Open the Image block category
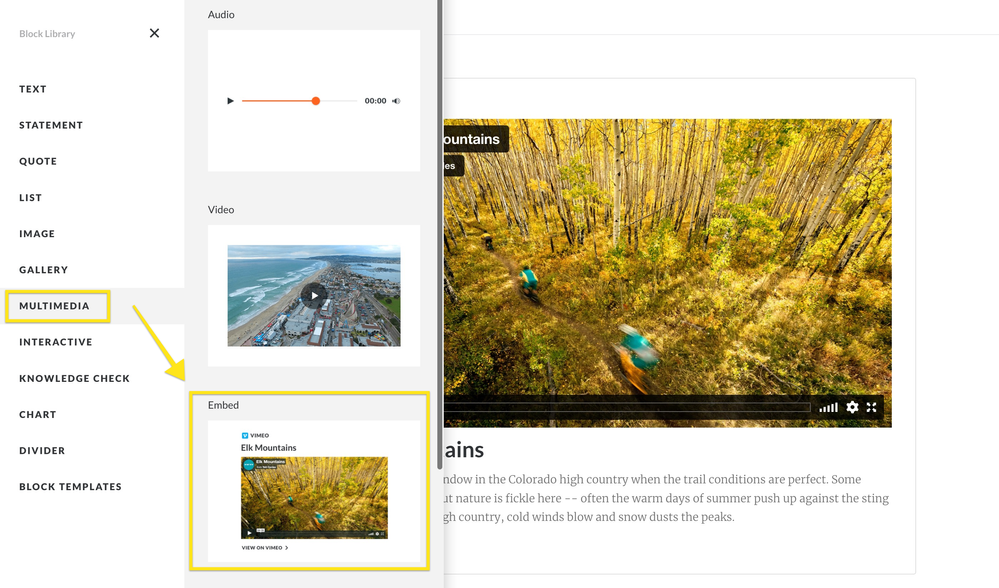The height and width of the screenshot is (588, 999). pos(37,234)
